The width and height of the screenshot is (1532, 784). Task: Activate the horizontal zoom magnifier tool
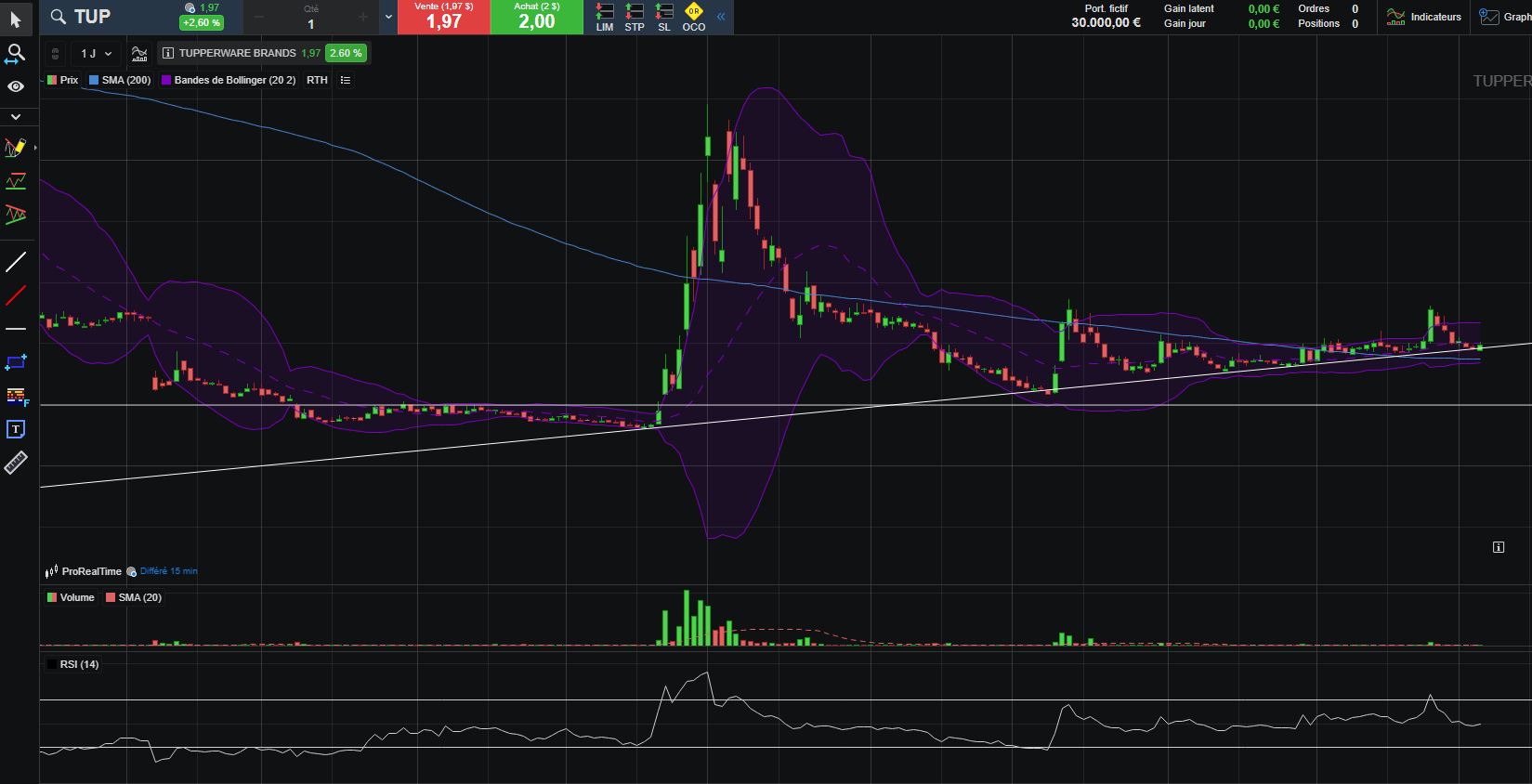(x=15, y=54)
